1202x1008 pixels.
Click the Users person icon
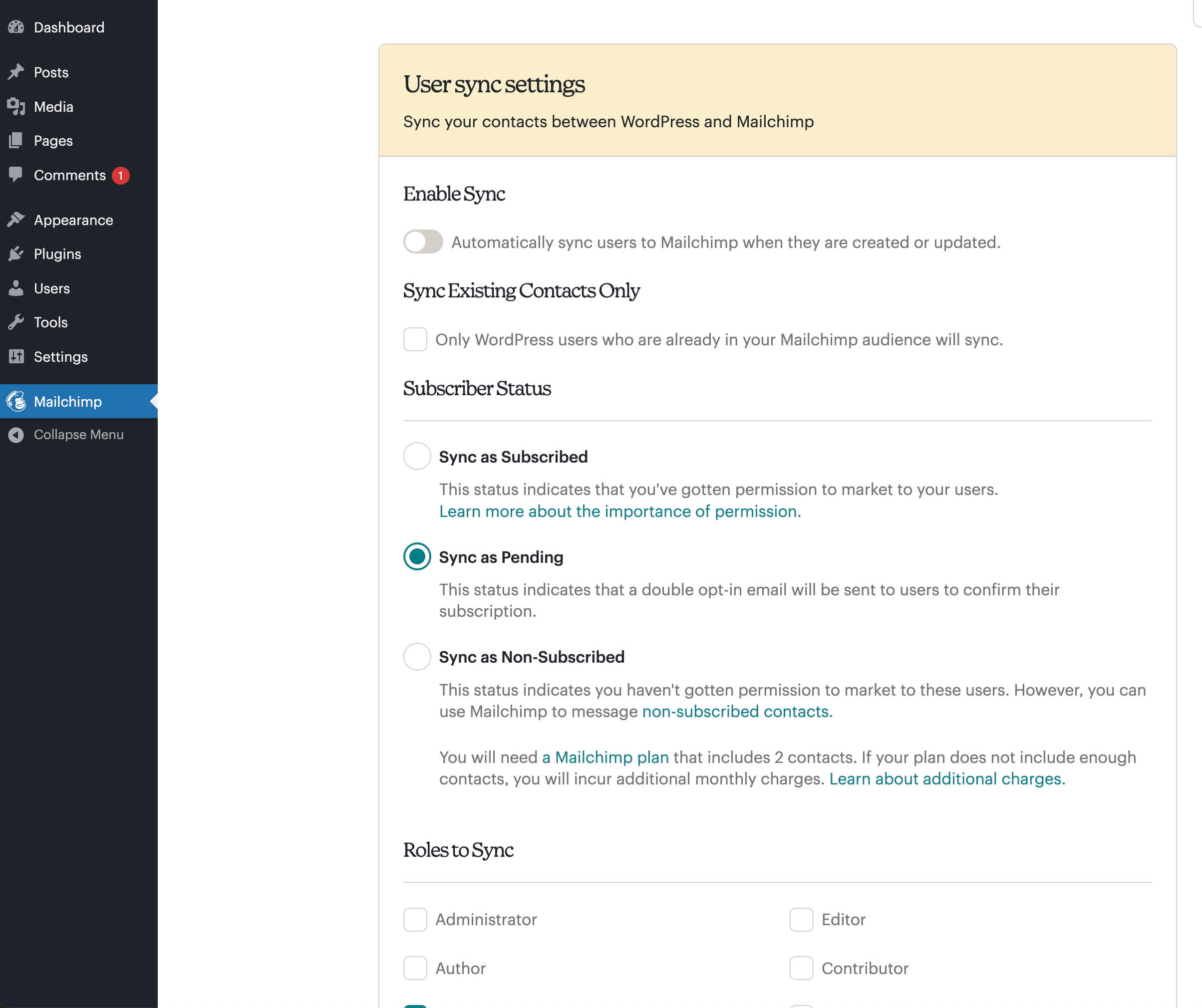tap(16, 288)
